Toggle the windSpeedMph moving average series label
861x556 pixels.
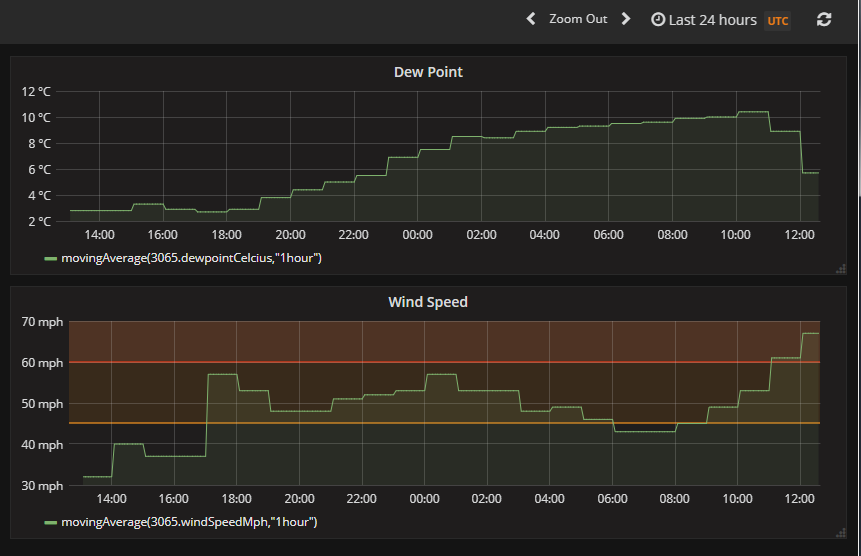click(189, 522)
